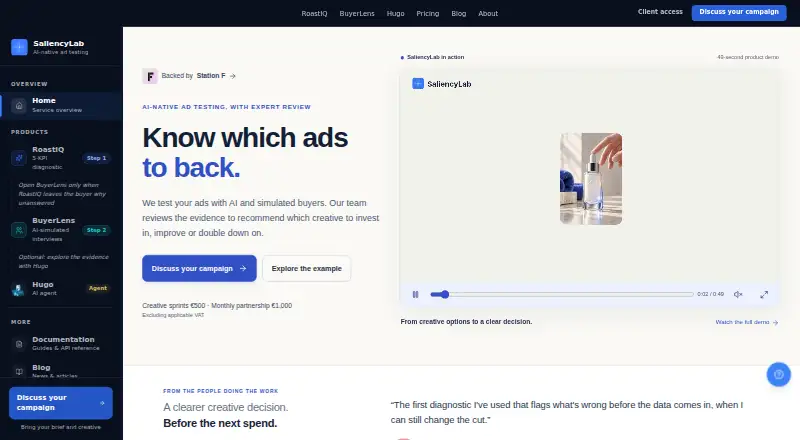Open Blog in the top navigation

[x=459, y=14]
